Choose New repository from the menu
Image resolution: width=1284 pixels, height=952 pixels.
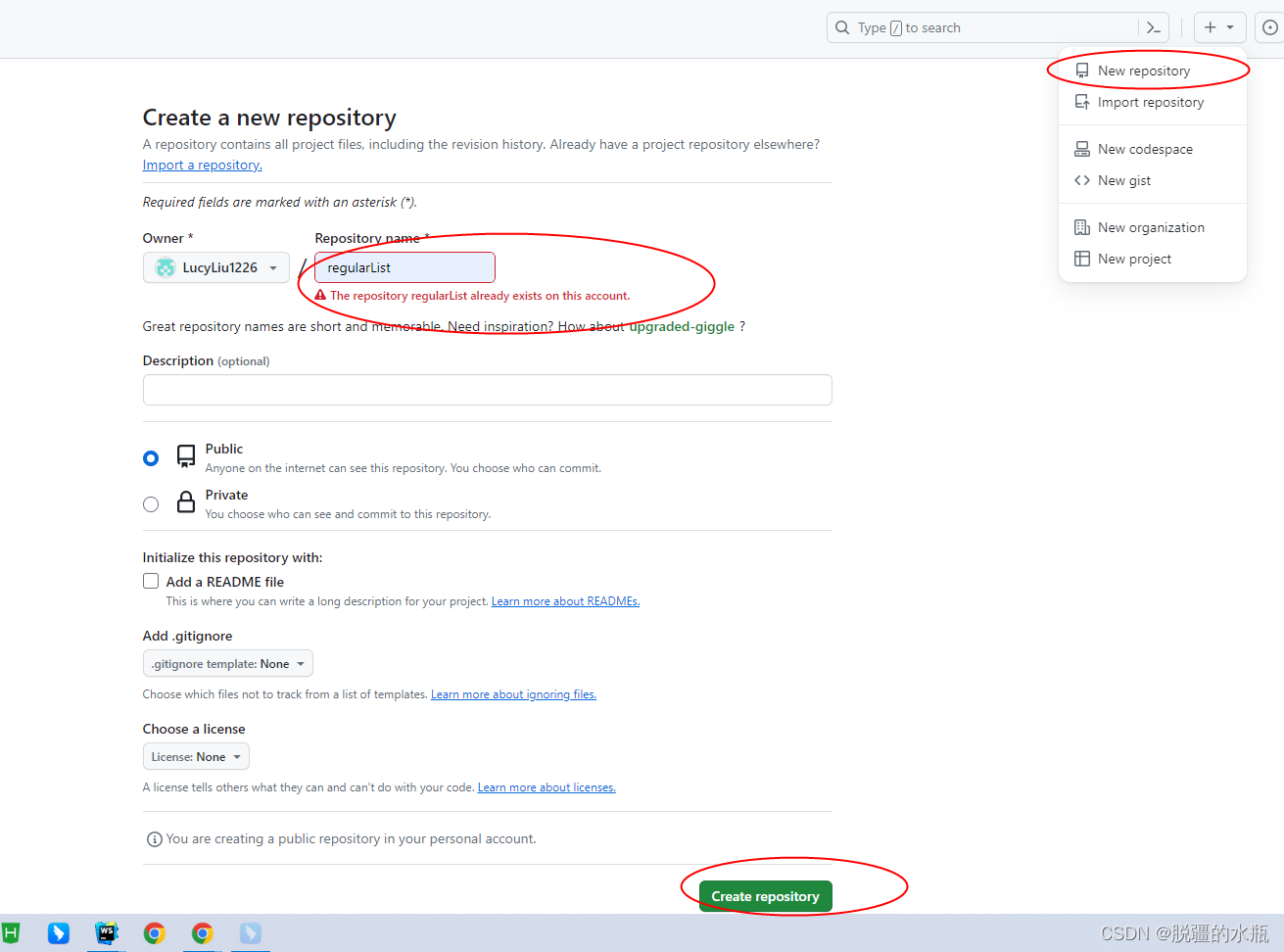(x=1153, y=71)
